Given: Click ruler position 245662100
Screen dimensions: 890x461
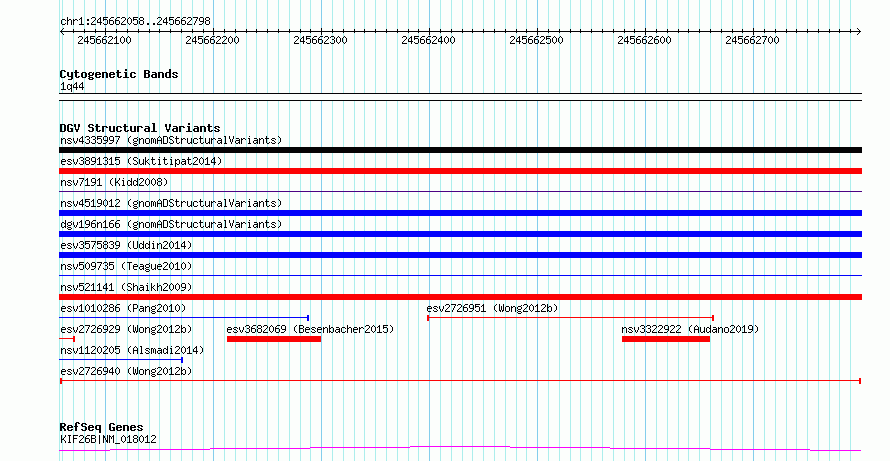Looking at the screenshot, I should point(104,40).
